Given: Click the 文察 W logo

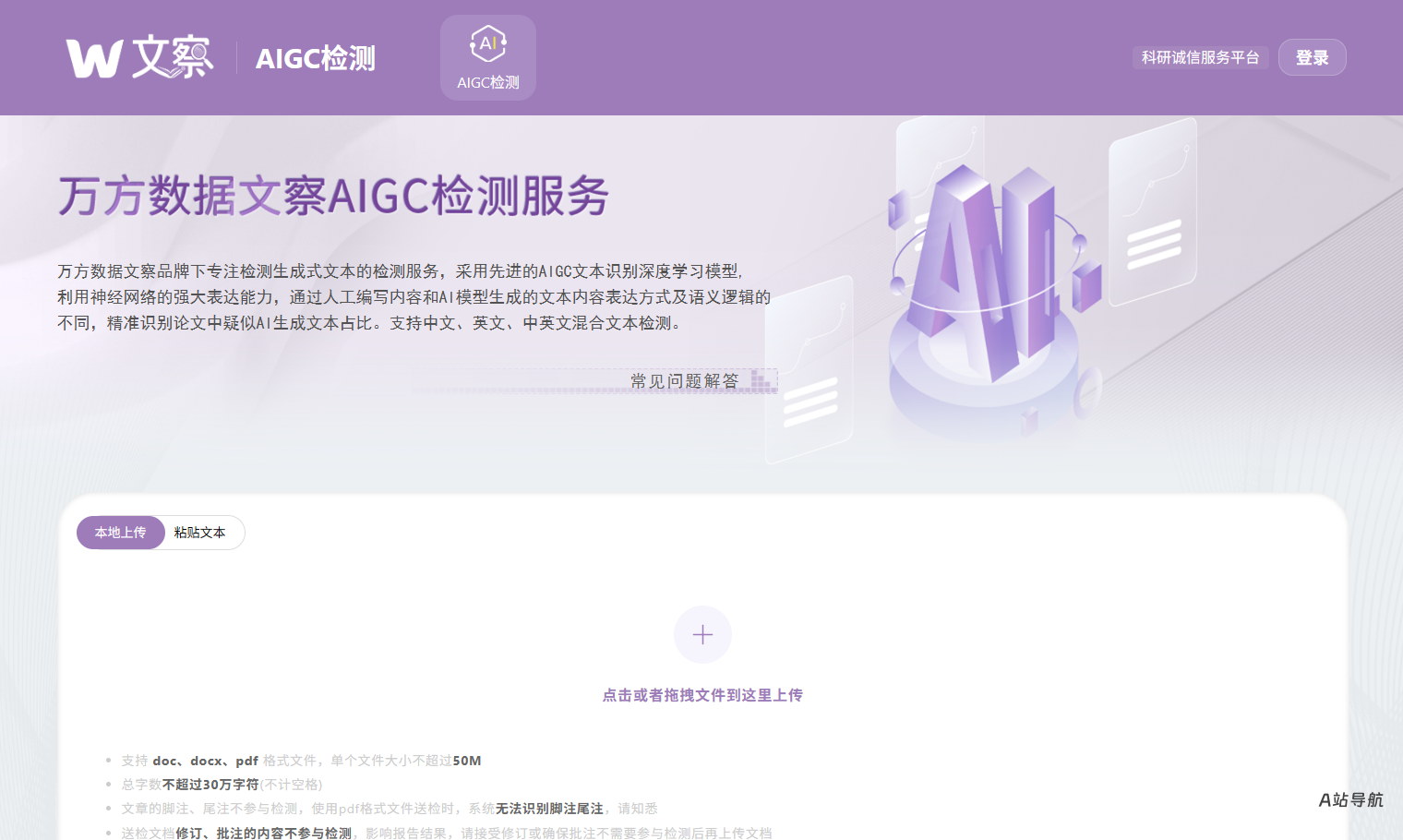Looking at the screenshot, I should point(139,57).
